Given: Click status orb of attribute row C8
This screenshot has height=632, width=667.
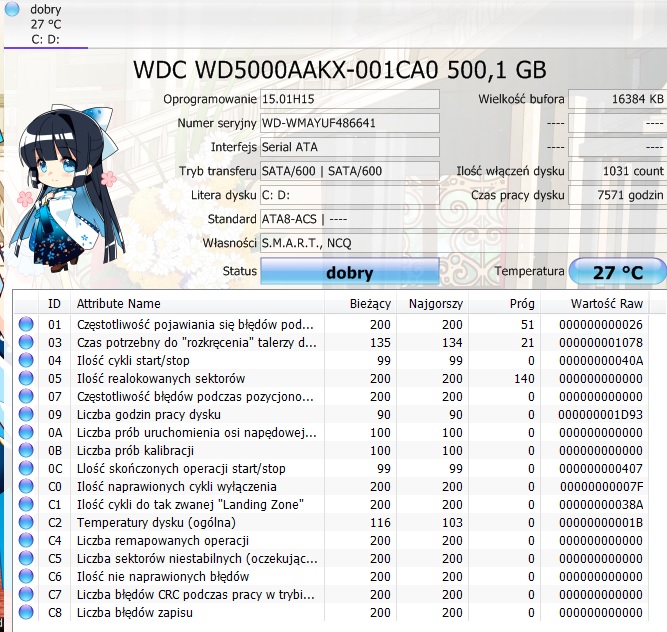Looking at the screenshot, I should 26,612.
